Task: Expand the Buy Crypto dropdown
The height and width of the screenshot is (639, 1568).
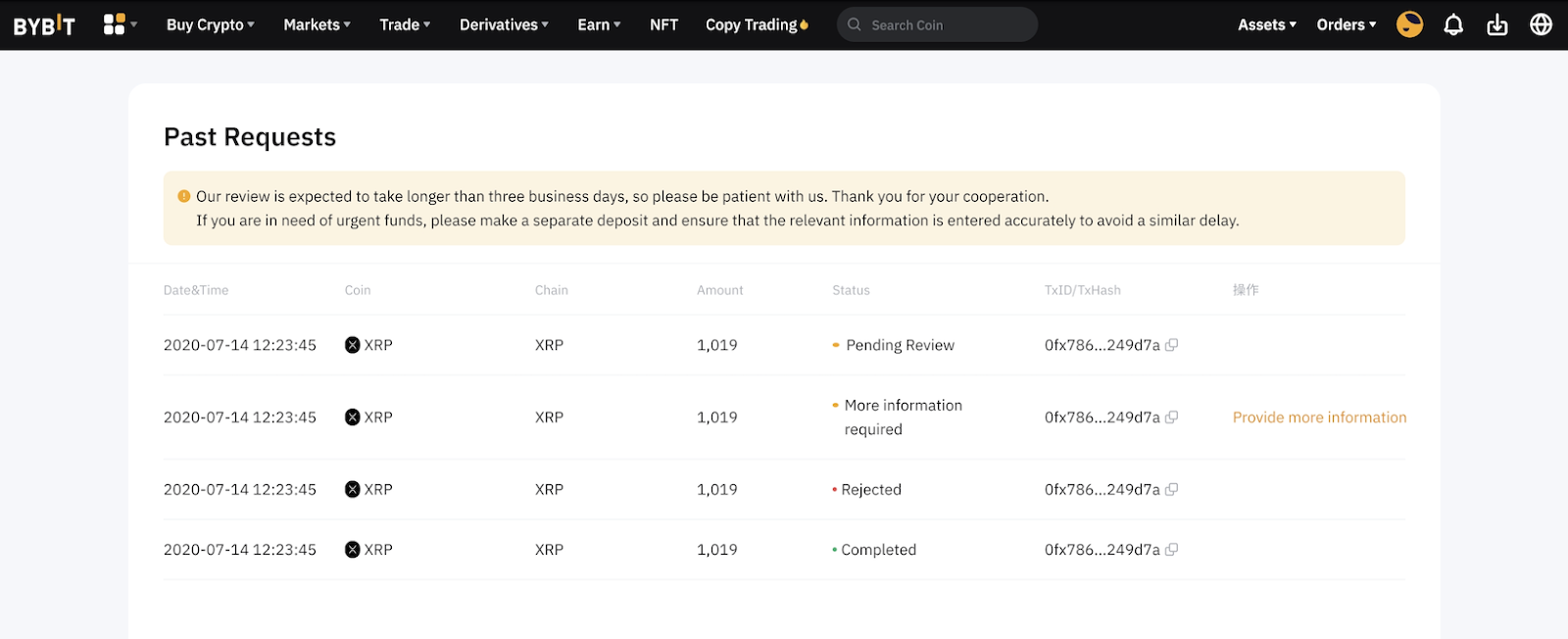Action: pyautogui.click(x=210, y=25)
